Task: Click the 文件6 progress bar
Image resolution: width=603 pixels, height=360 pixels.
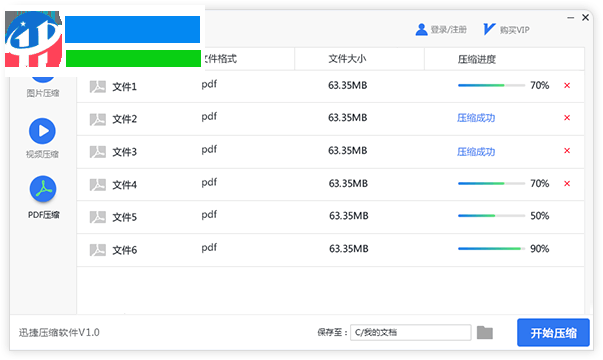Action: pyautogui.click(x=491, y=249)
